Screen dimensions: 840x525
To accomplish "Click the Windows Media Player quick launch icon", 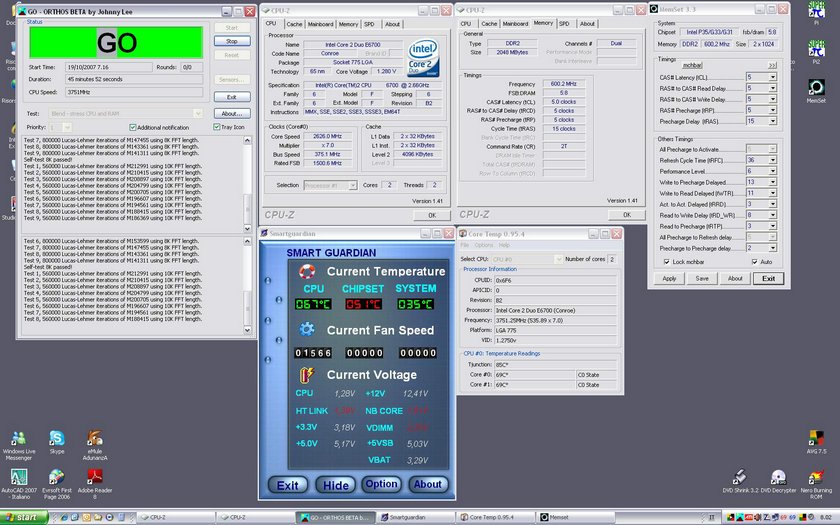I will [110, 518].
